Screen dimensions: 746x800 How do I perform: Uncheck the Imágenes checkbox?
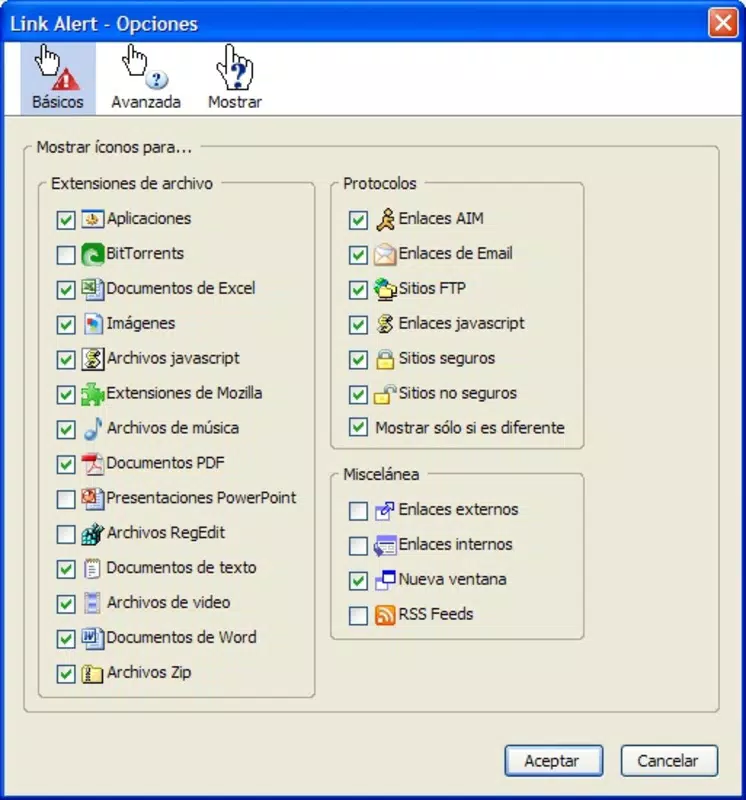coord(66,325)
